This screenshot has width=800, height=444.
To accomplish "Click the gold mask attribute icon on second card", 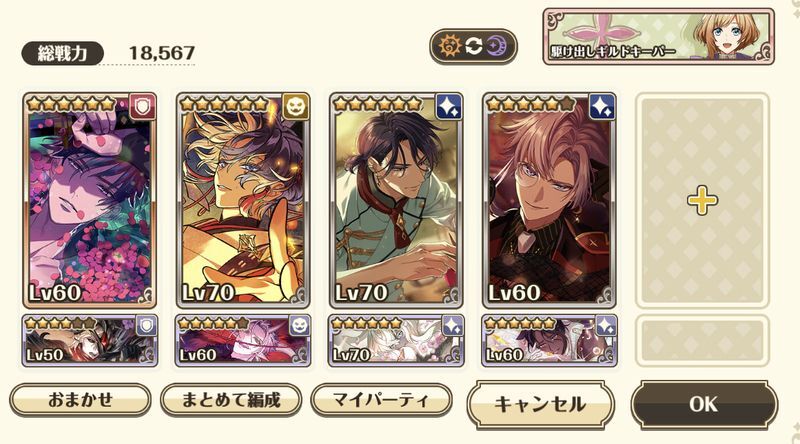I will 296,106.
